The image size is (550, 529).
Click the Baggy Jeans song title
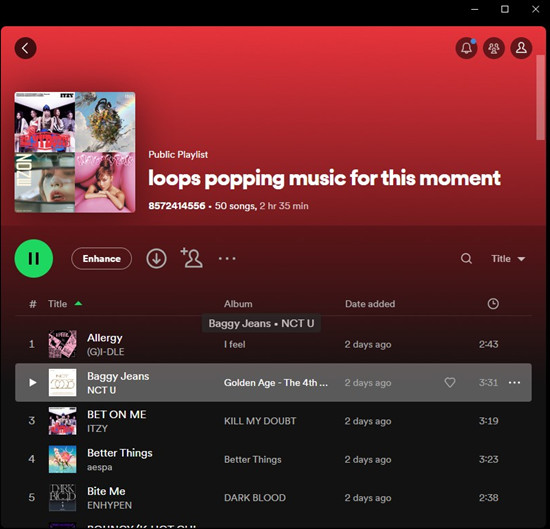[118, 376]
